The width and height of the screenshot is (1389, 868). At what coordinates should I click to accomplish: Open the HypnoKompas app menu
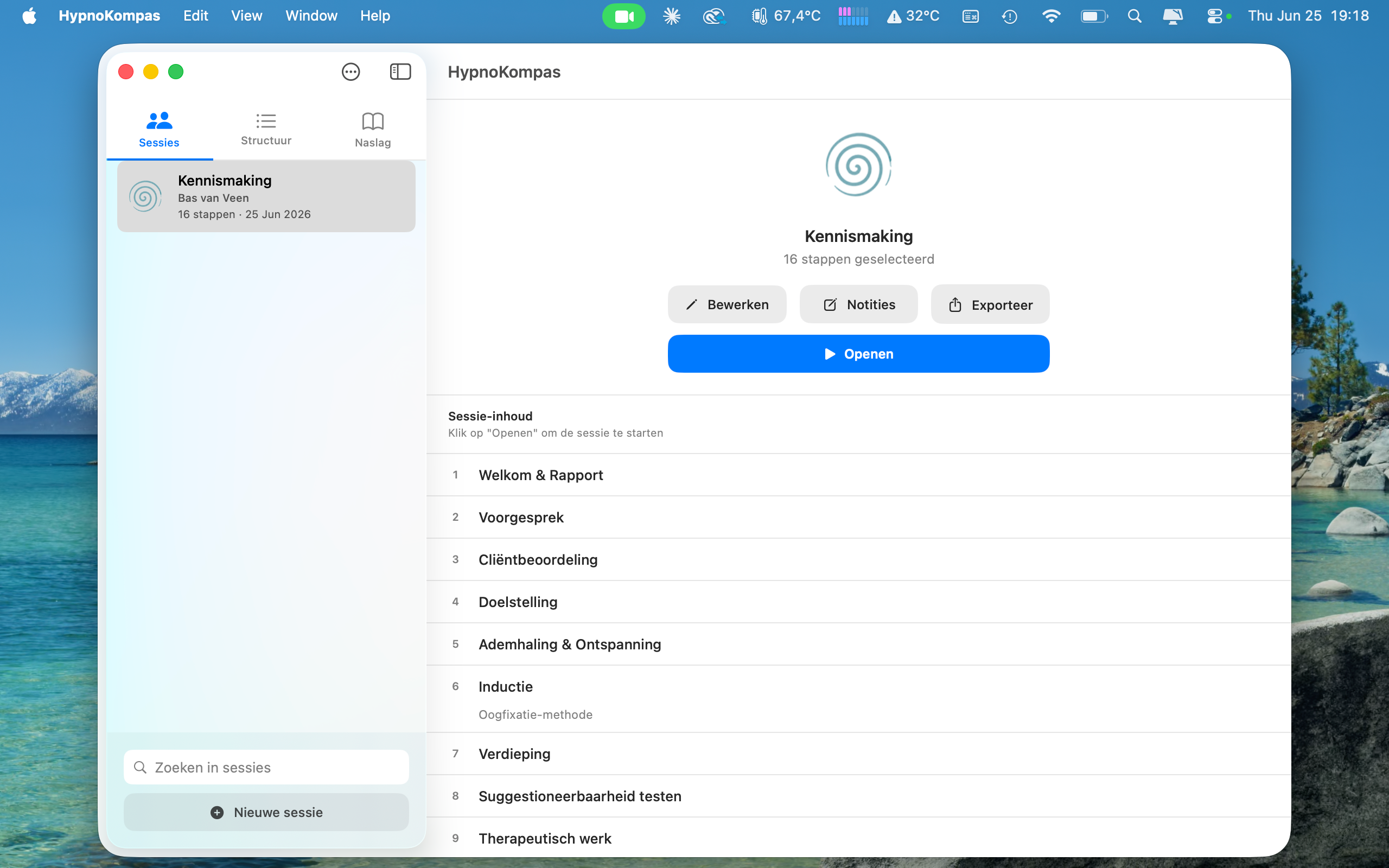click(109, 16)
